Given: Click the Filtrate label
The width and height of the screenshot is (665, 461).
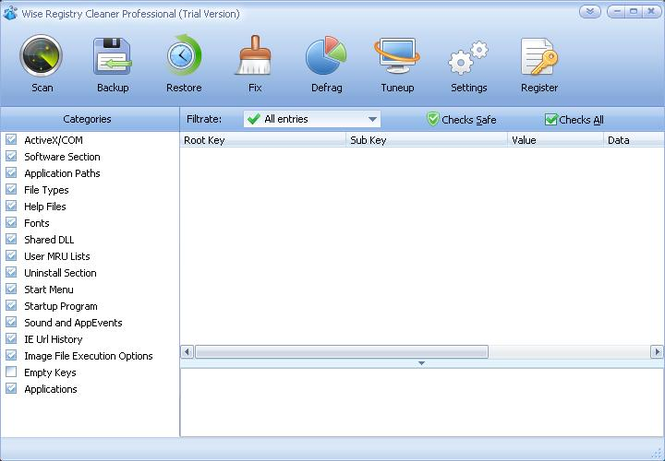Looking at the screenshot, I should point(204,119).
